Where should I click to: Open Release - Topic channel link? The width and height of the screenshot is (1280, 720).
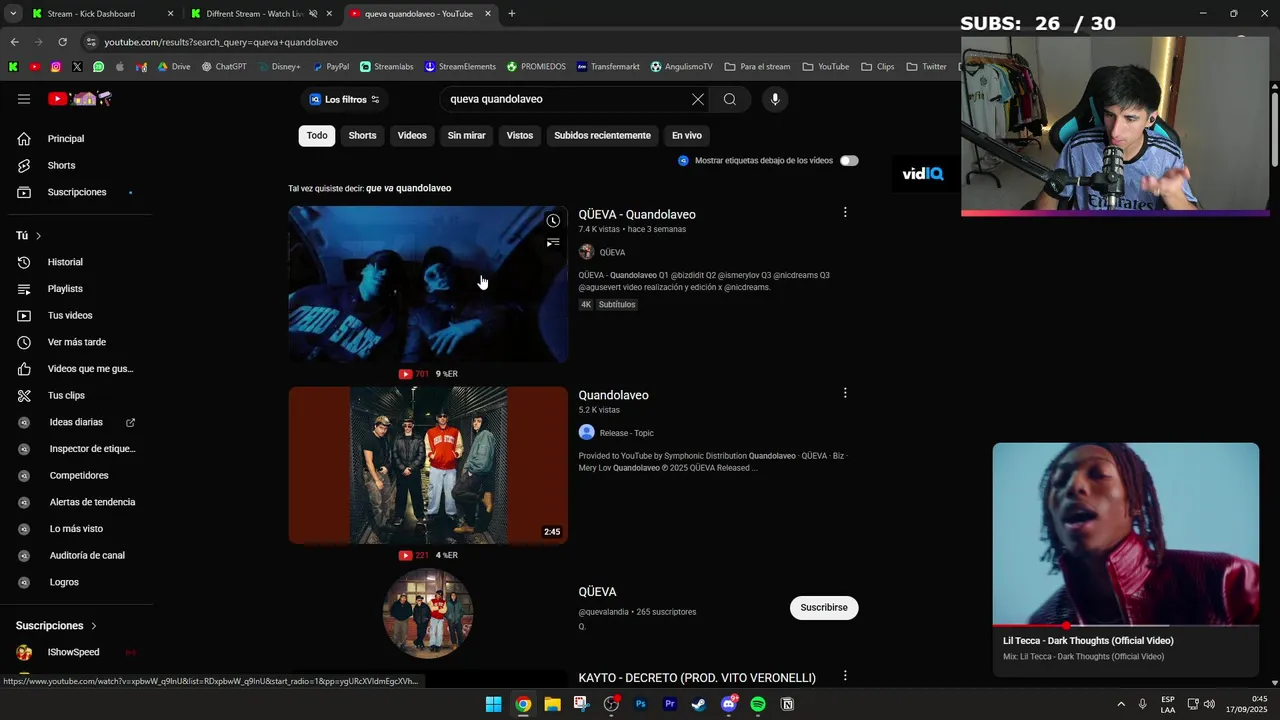[x=626, y=433]
